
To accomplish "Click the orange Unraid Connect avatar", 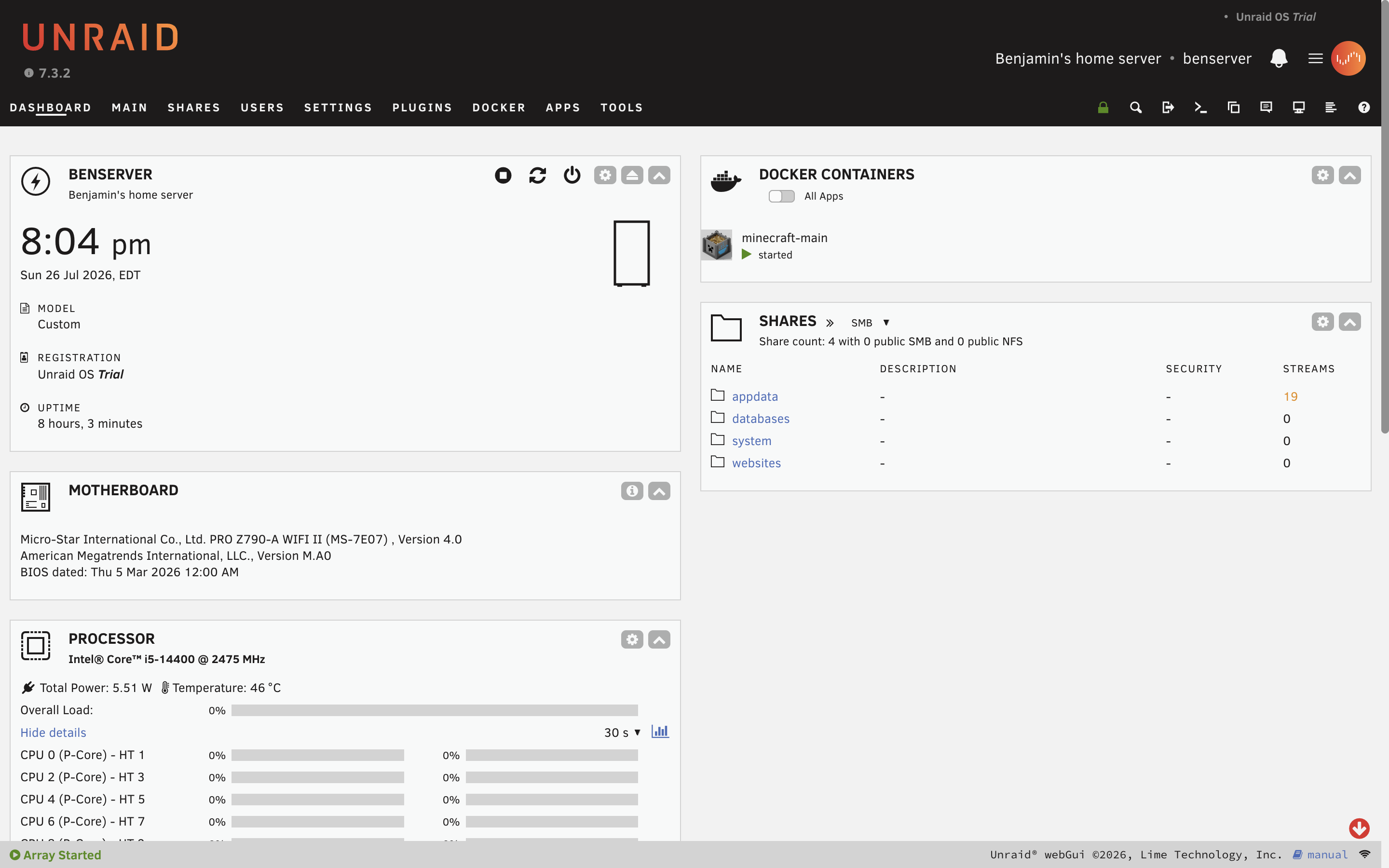I will click(1348, 58).
